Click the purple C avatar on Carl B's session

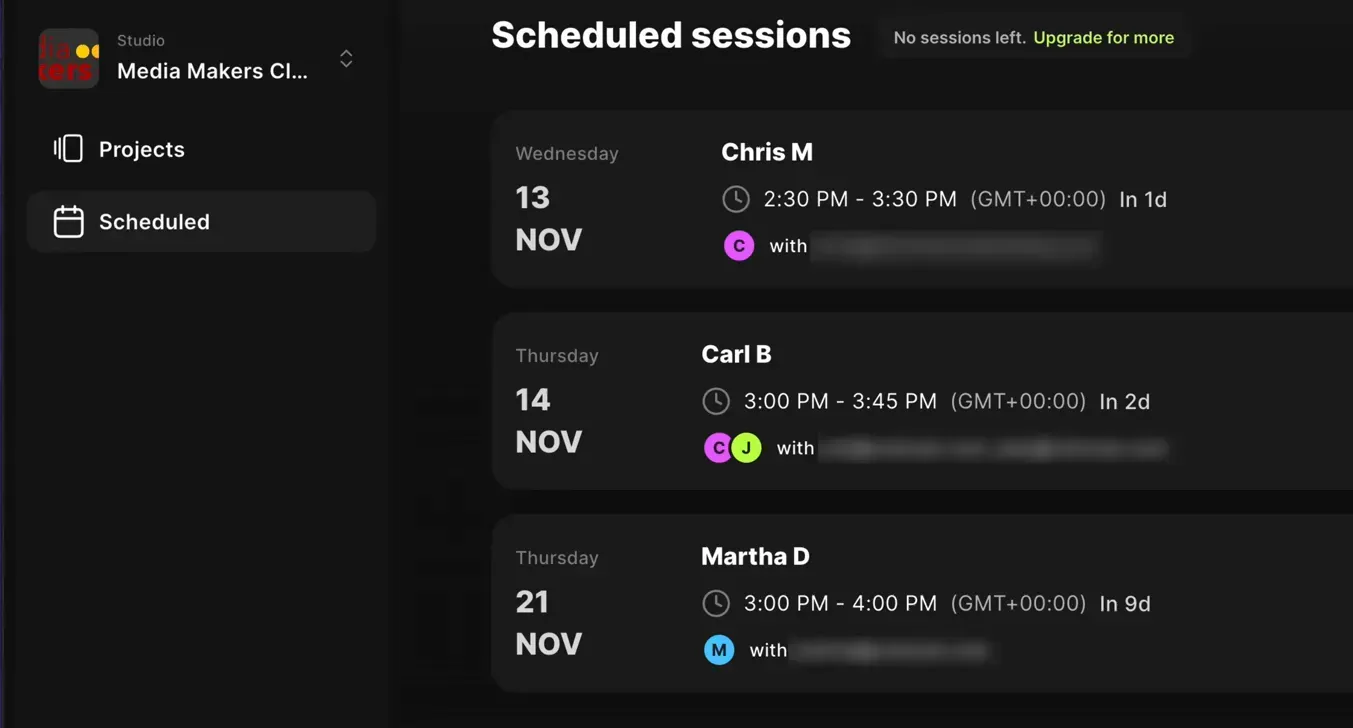tap(718, 448)
